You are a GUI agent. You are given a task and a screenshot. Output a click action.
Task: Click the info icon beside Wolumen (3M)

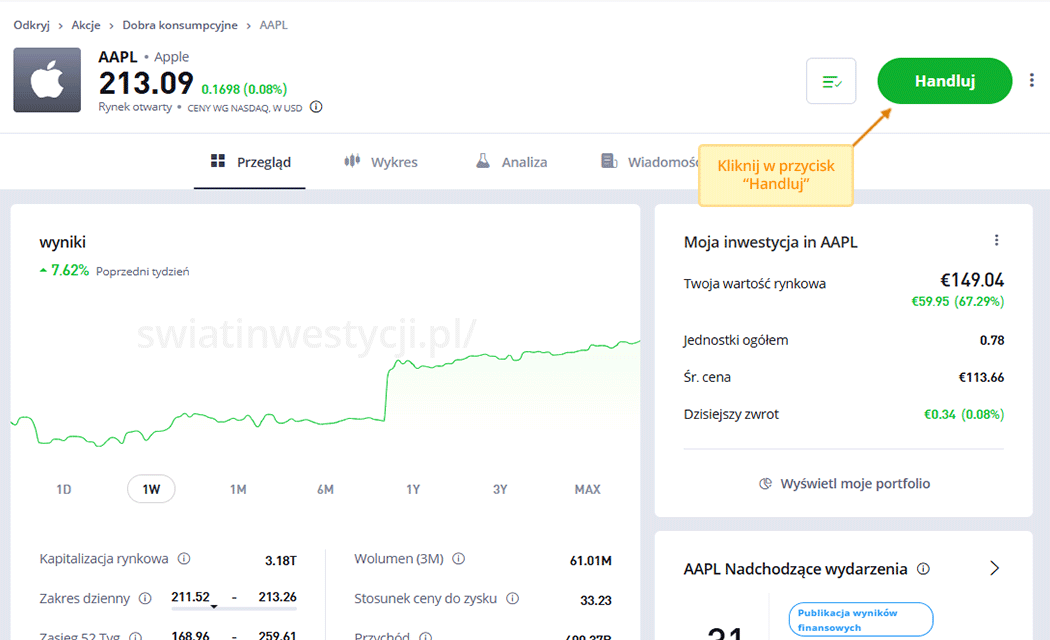pos(459,558)
